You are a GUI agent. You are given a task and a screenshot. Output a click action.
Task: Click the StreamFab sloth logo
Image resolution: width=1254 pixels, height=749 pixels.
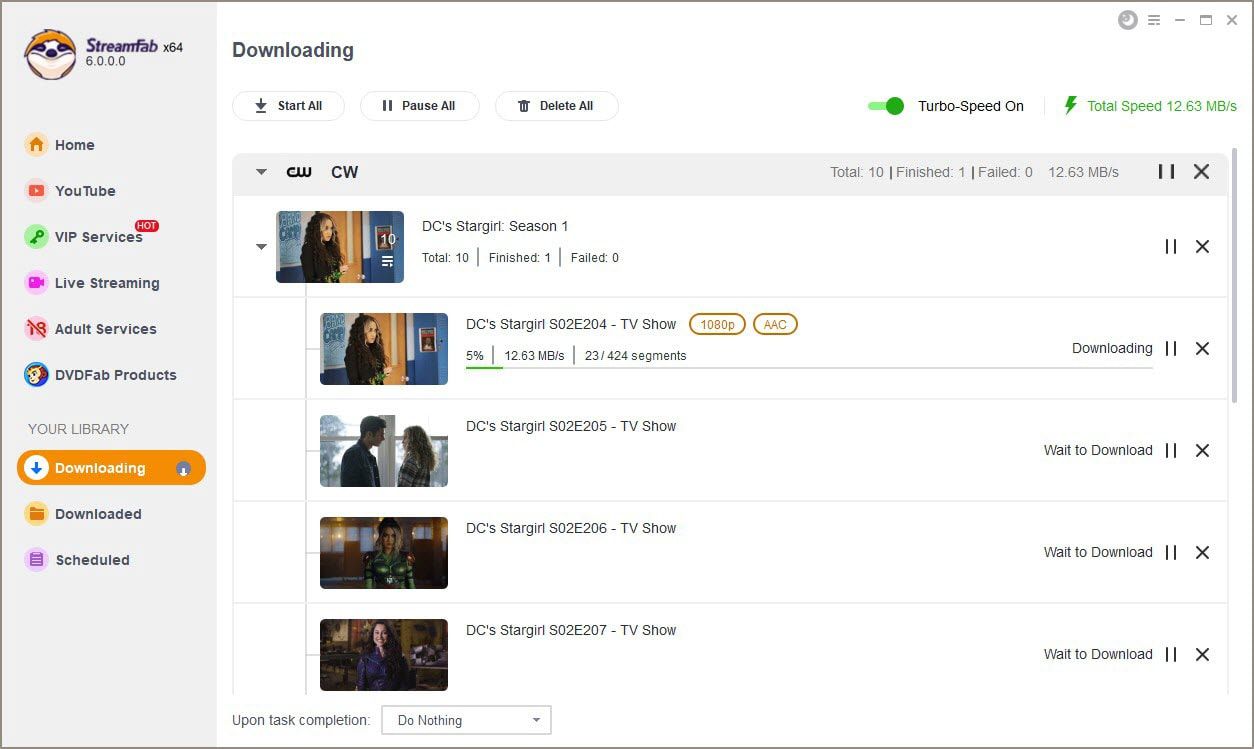[x=50, y=53]
